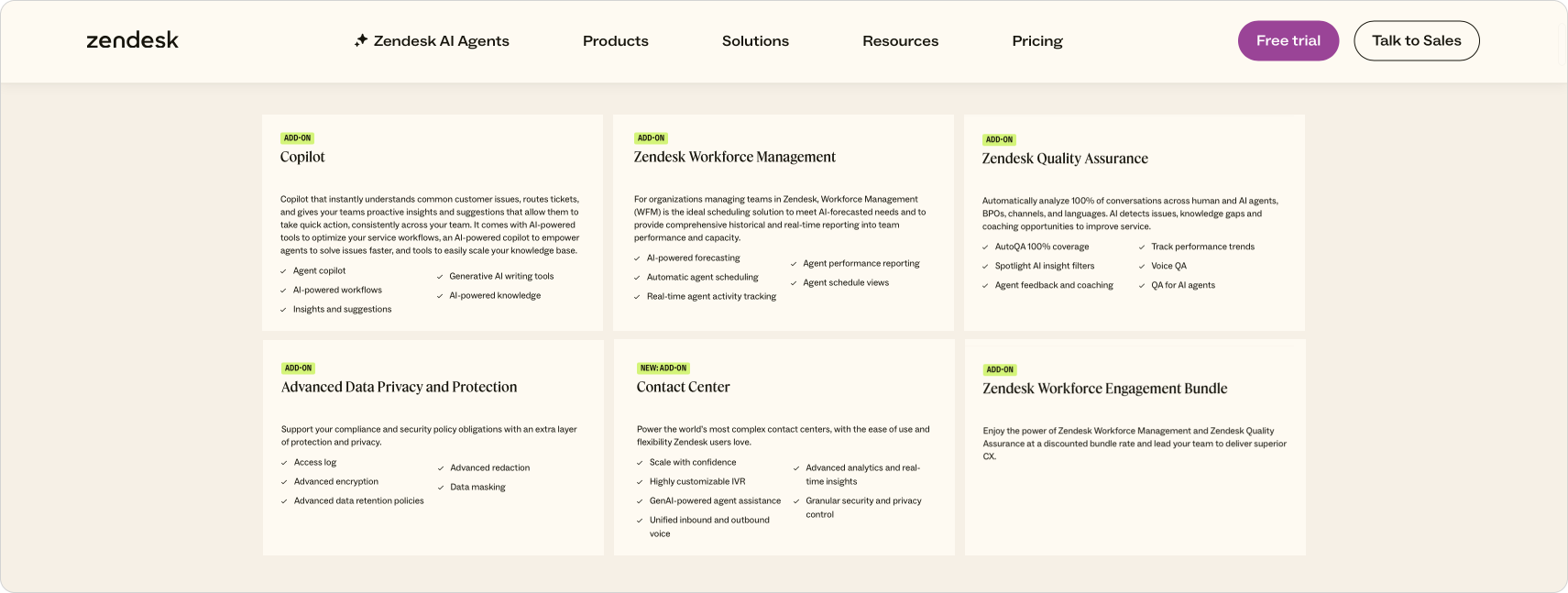
Task: Click checkmark beside Spotlight AI insight filters
Action: pos(986,267)
